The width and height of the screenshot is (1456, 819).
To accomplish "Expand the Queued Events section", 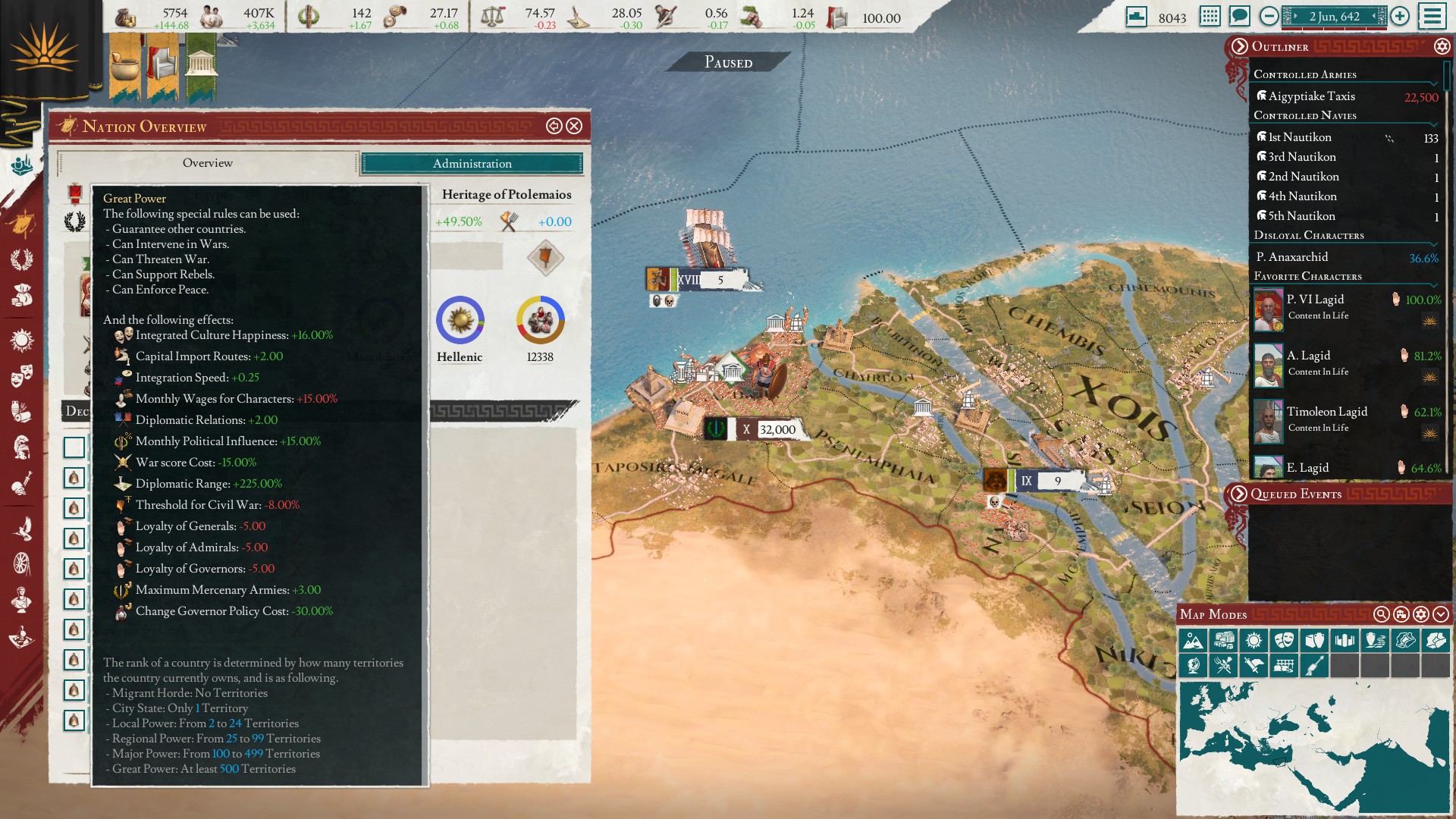I will click(1238, 494).
